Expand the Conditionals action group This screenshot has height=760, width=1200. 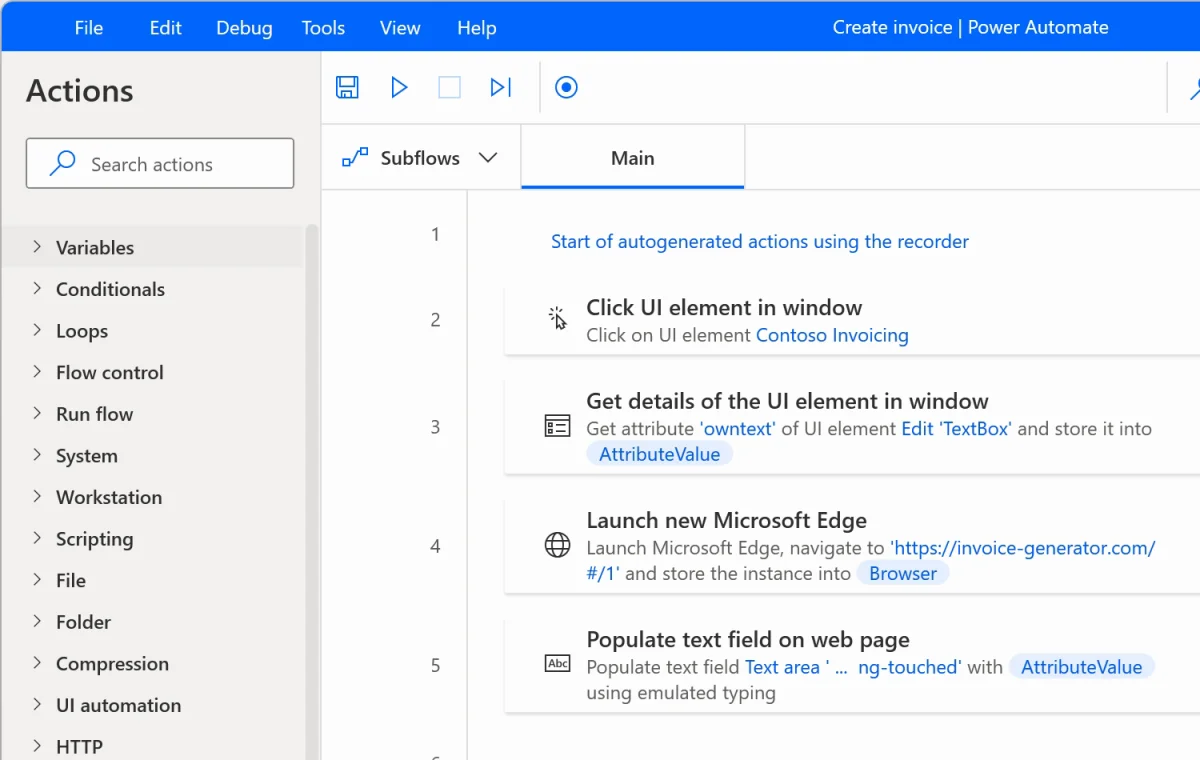(37, 288)
